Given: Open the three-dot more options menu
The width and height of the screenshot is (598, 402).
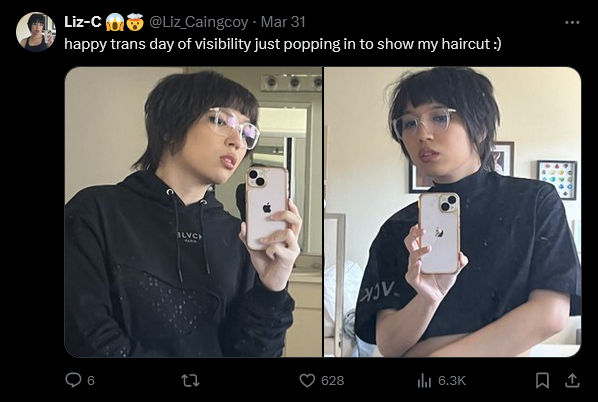Looking at the screenshot, I should click(x=572, y=23).
